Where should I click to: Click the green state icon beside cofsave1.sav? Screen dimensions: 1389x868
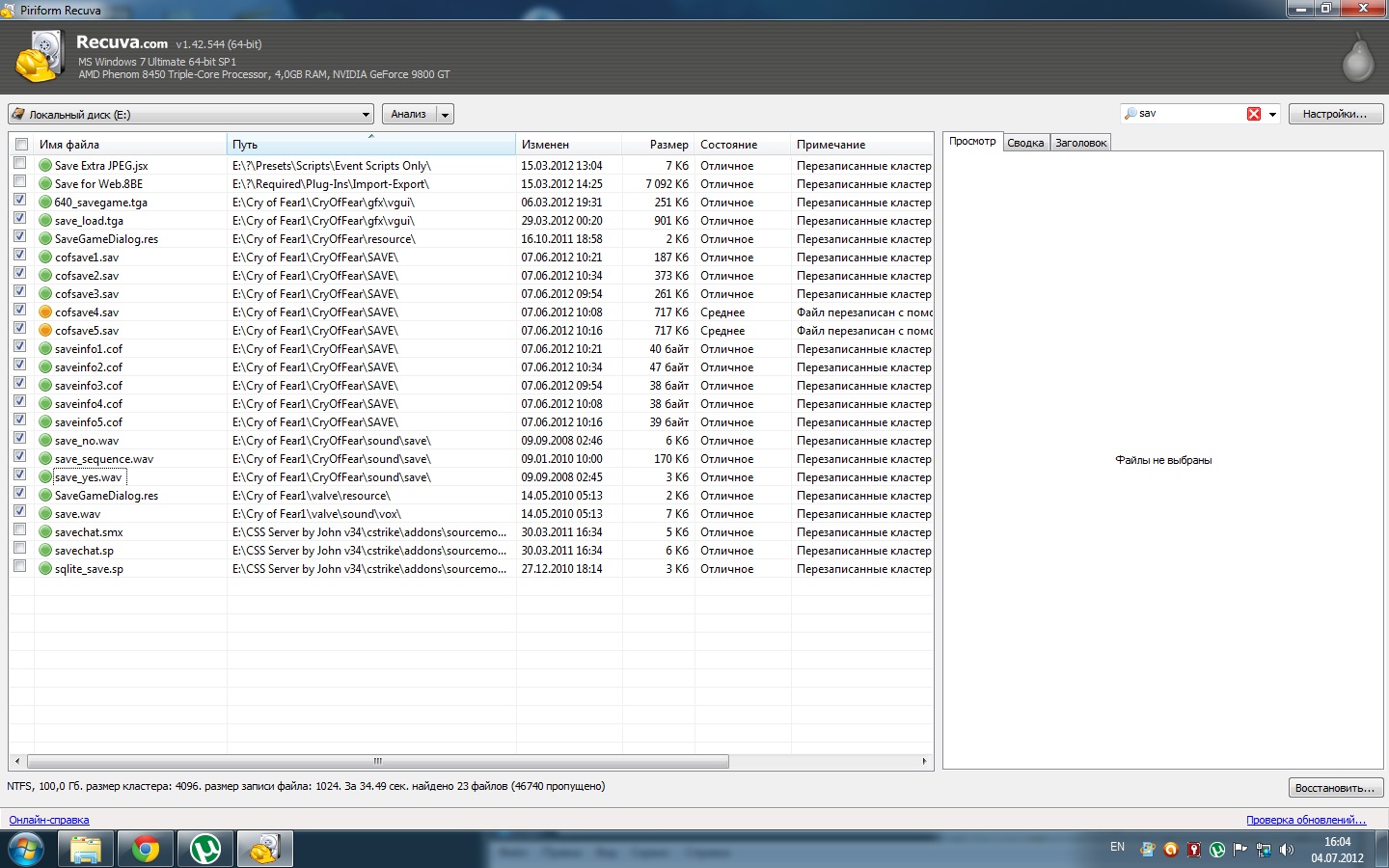[x=45, y=258]
